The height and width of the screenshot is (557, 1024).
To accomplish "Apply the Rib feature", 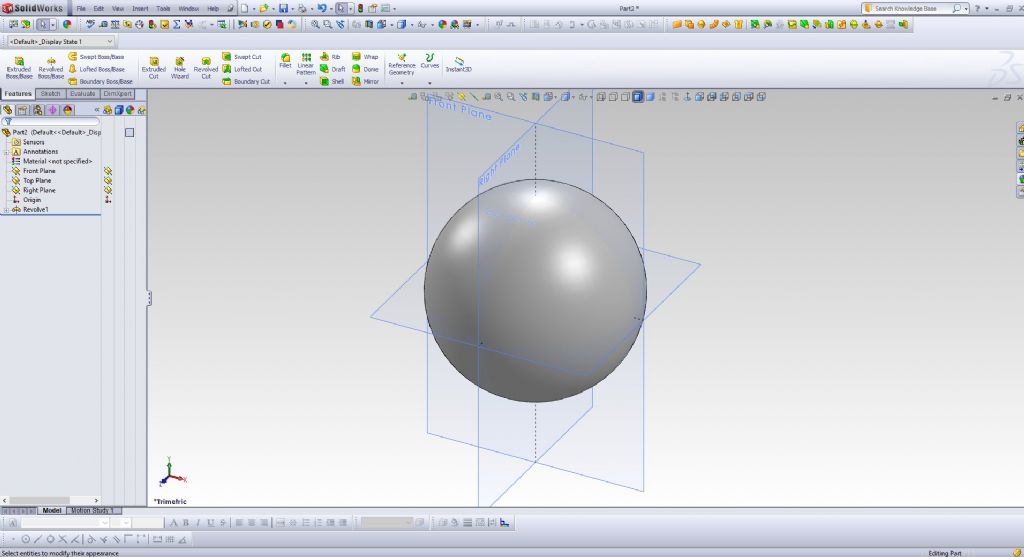I will [330, 57].
